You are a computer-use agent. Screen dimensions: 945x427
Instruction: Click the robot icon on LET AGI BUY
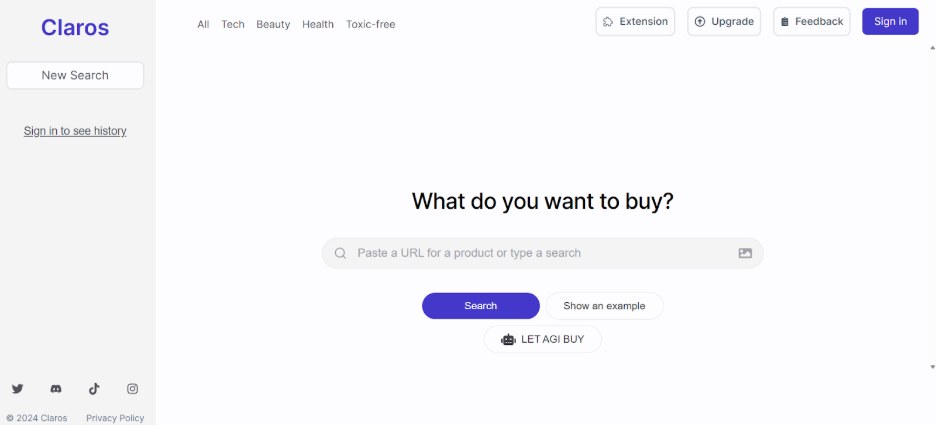tap(508, 340)
